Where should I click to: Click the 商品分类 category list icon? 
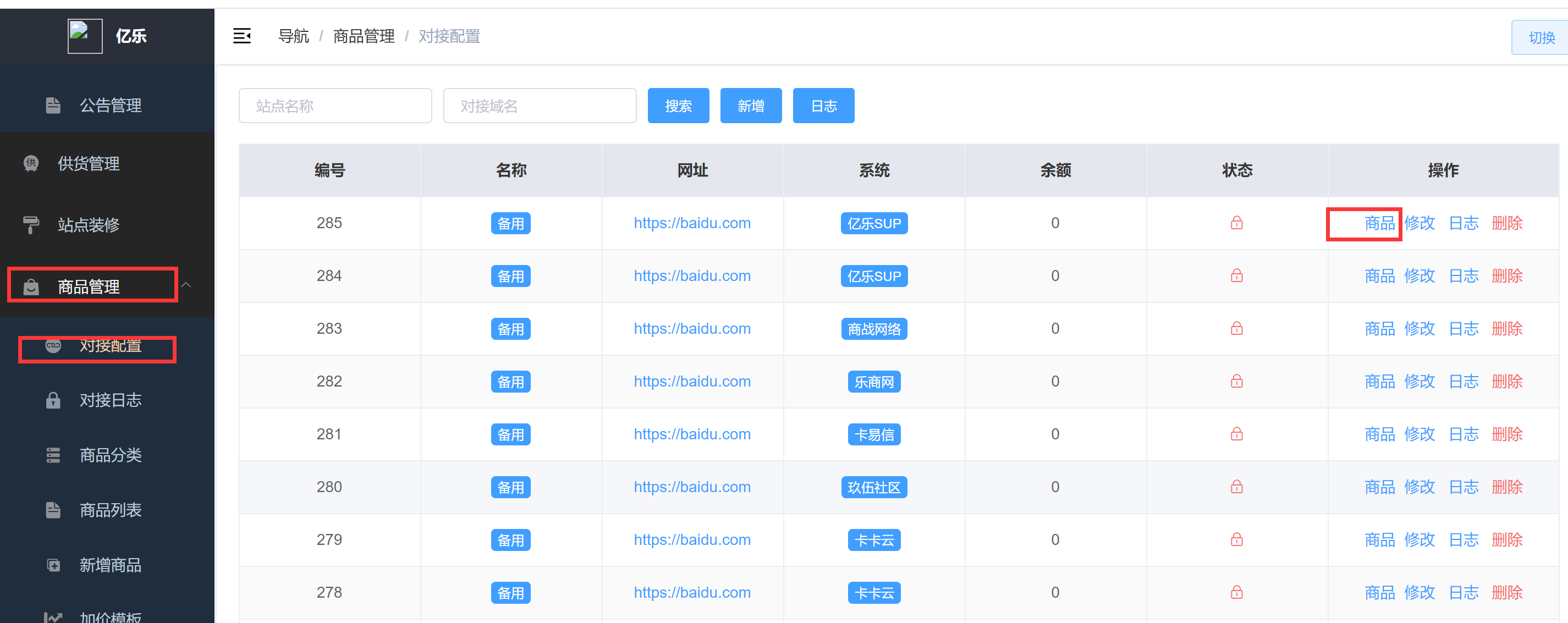pos(53,455)
